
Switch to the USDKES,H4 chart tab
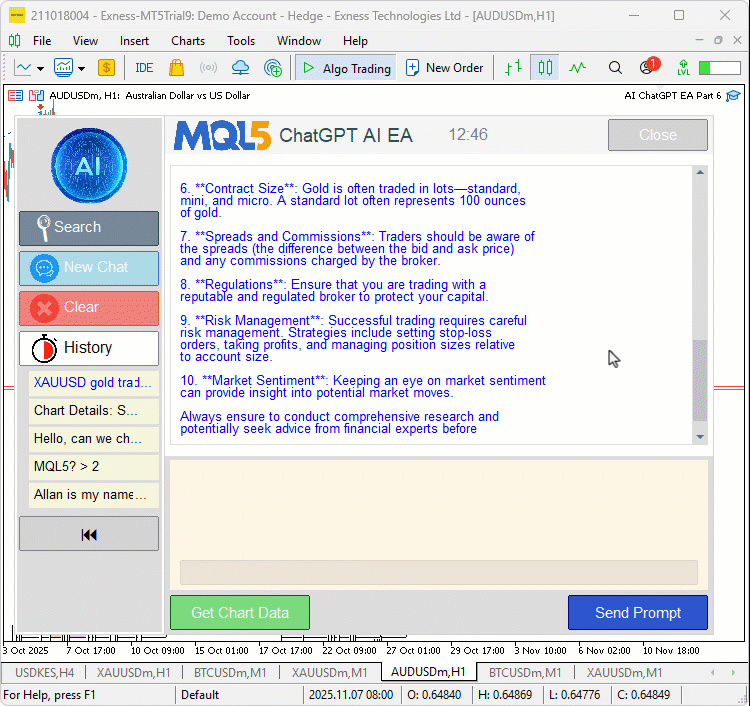44,673
